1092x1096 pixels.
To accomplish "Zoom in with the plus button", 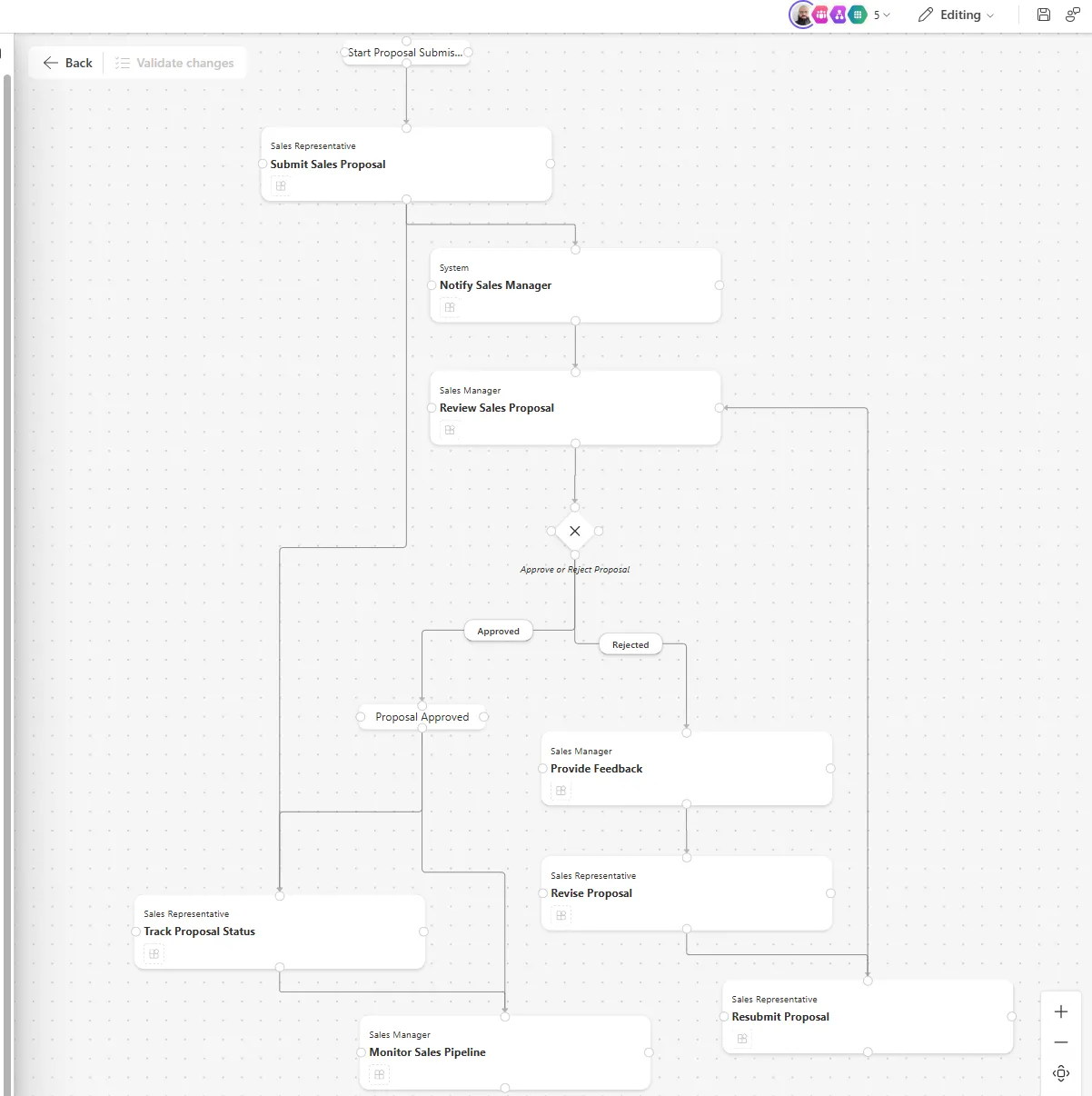I will click(x=1060, y=1011).
